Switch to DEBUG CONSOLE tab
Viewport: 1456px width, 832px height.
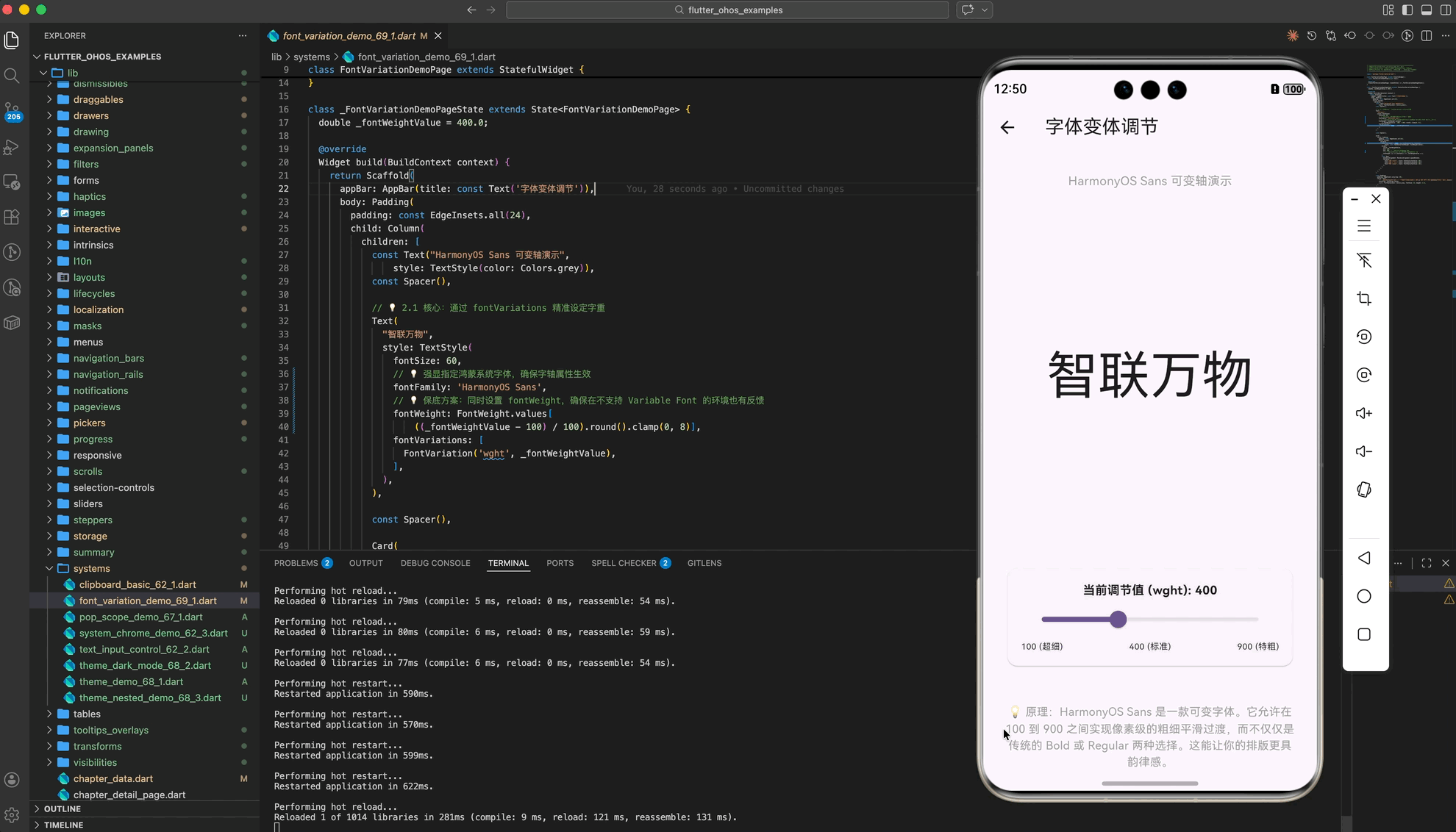pos(435,563)
